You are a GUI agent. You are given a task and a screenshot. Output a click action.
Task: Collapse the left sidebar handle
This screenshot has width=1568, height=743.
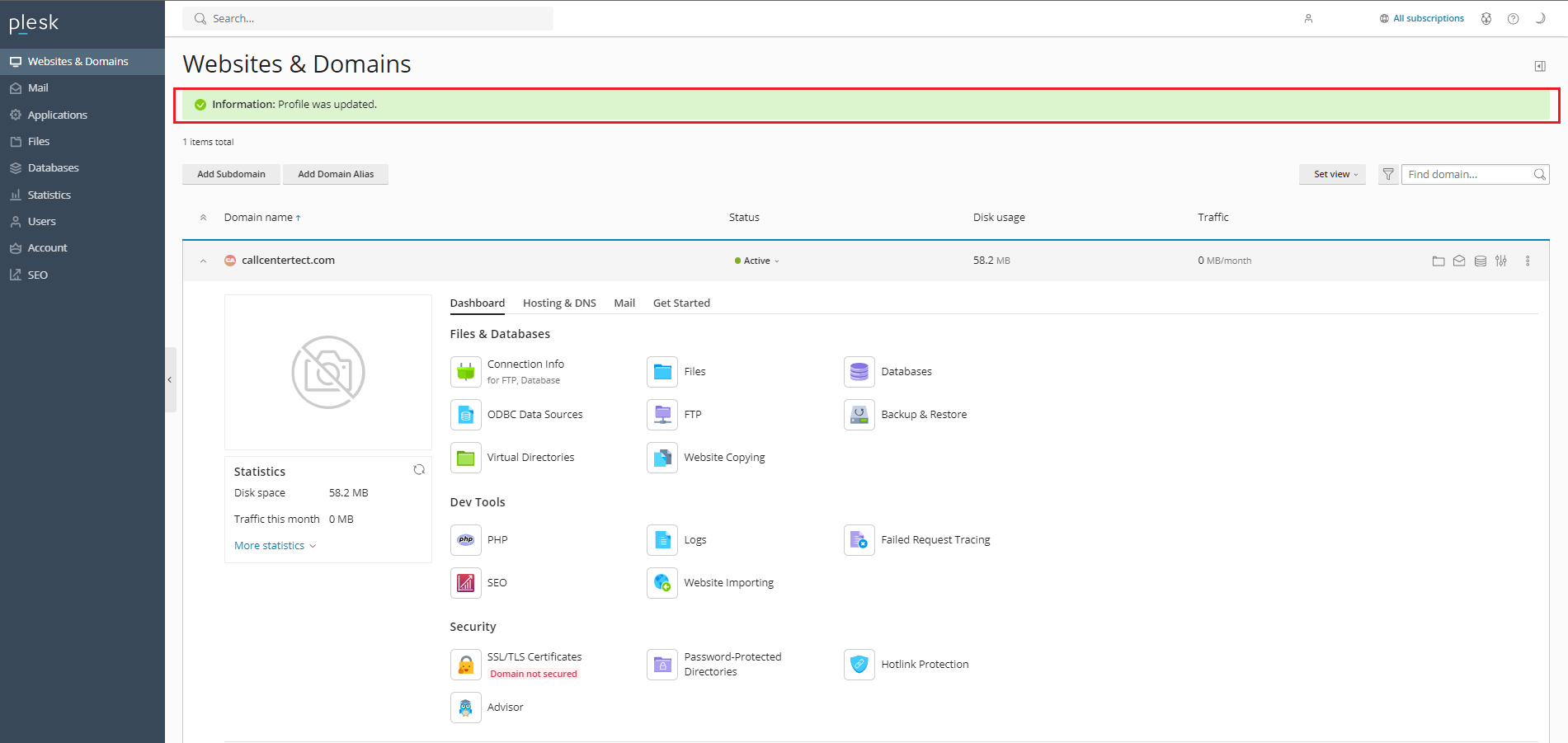click(x=170, y=380)
